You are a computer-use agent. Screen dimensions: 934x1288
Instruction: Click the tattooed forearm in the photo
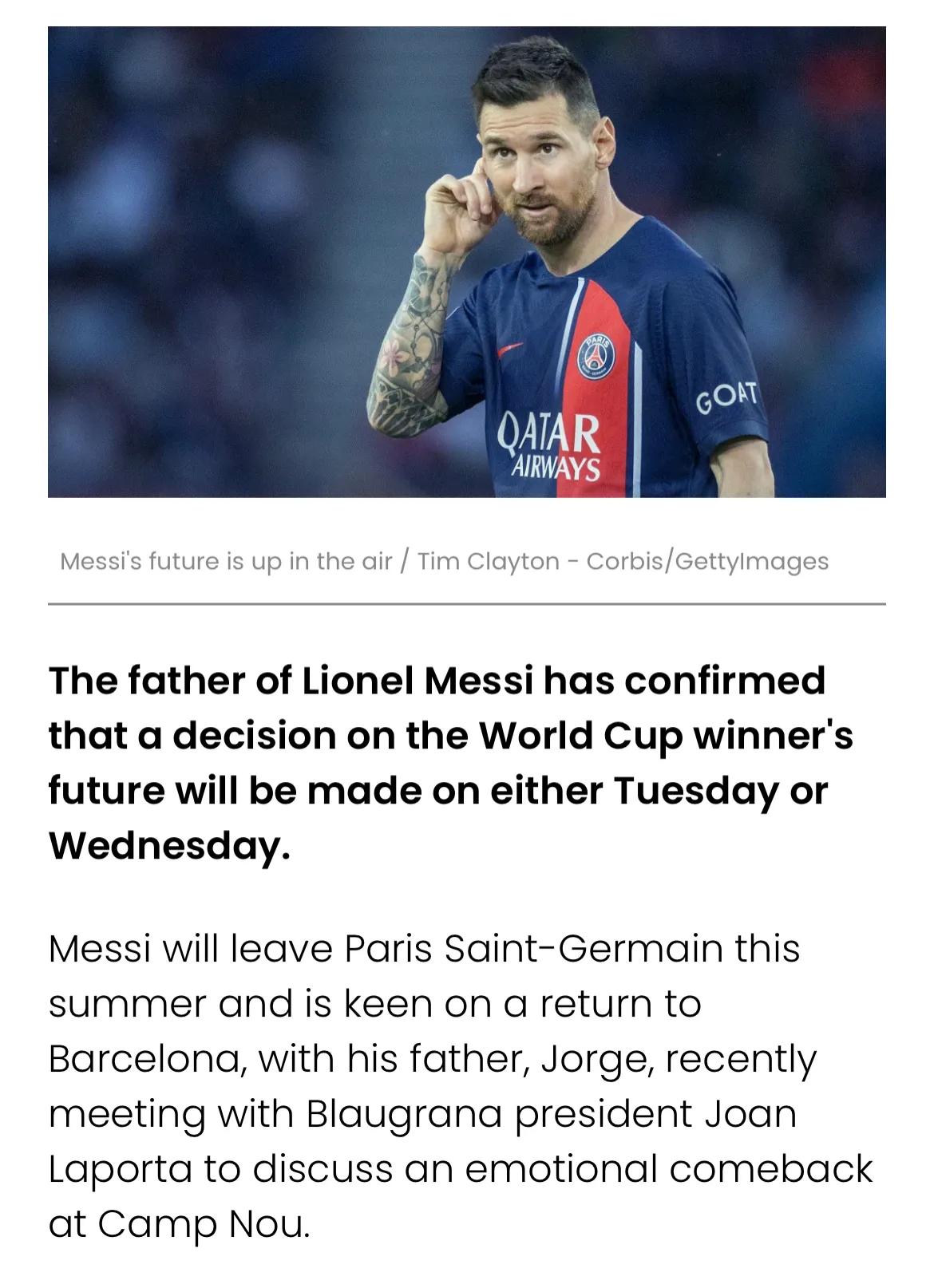(409, 345)
